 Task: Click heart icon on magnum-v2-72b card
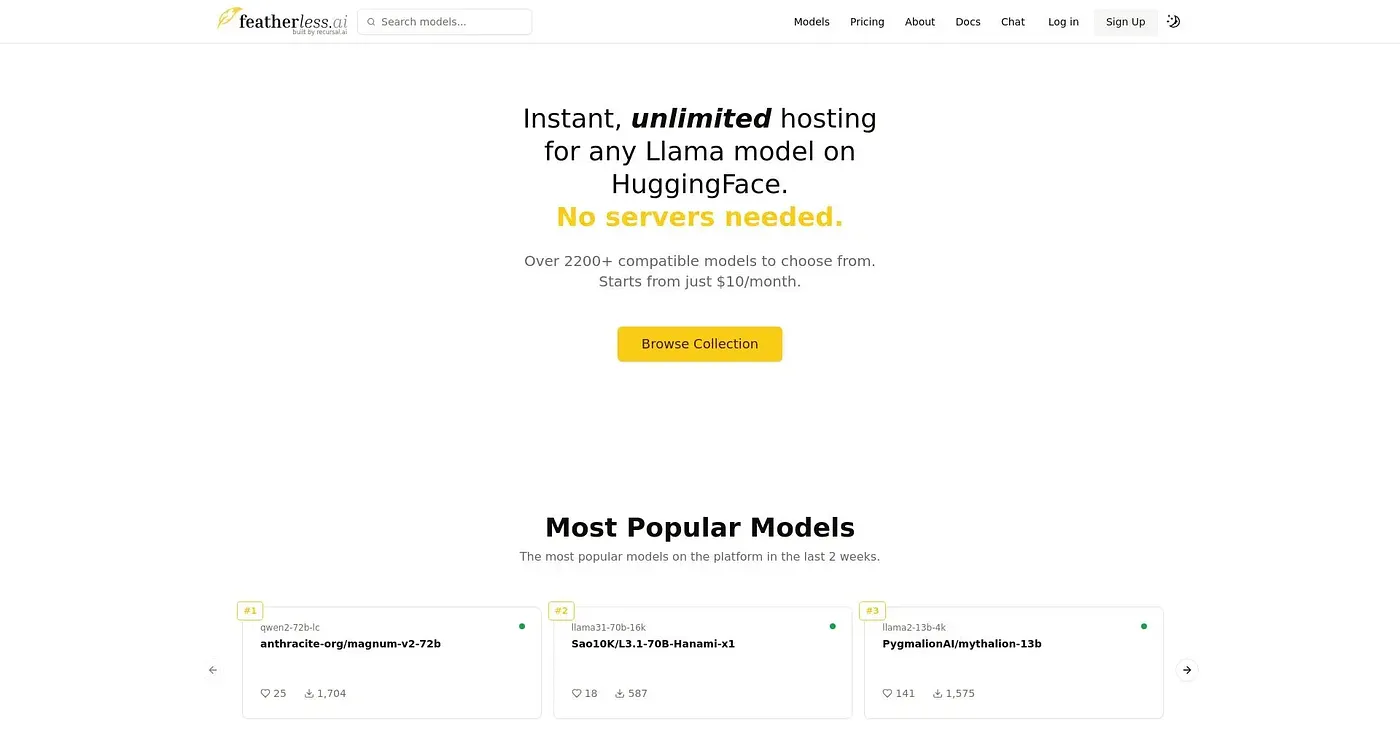tap(265, 693)
